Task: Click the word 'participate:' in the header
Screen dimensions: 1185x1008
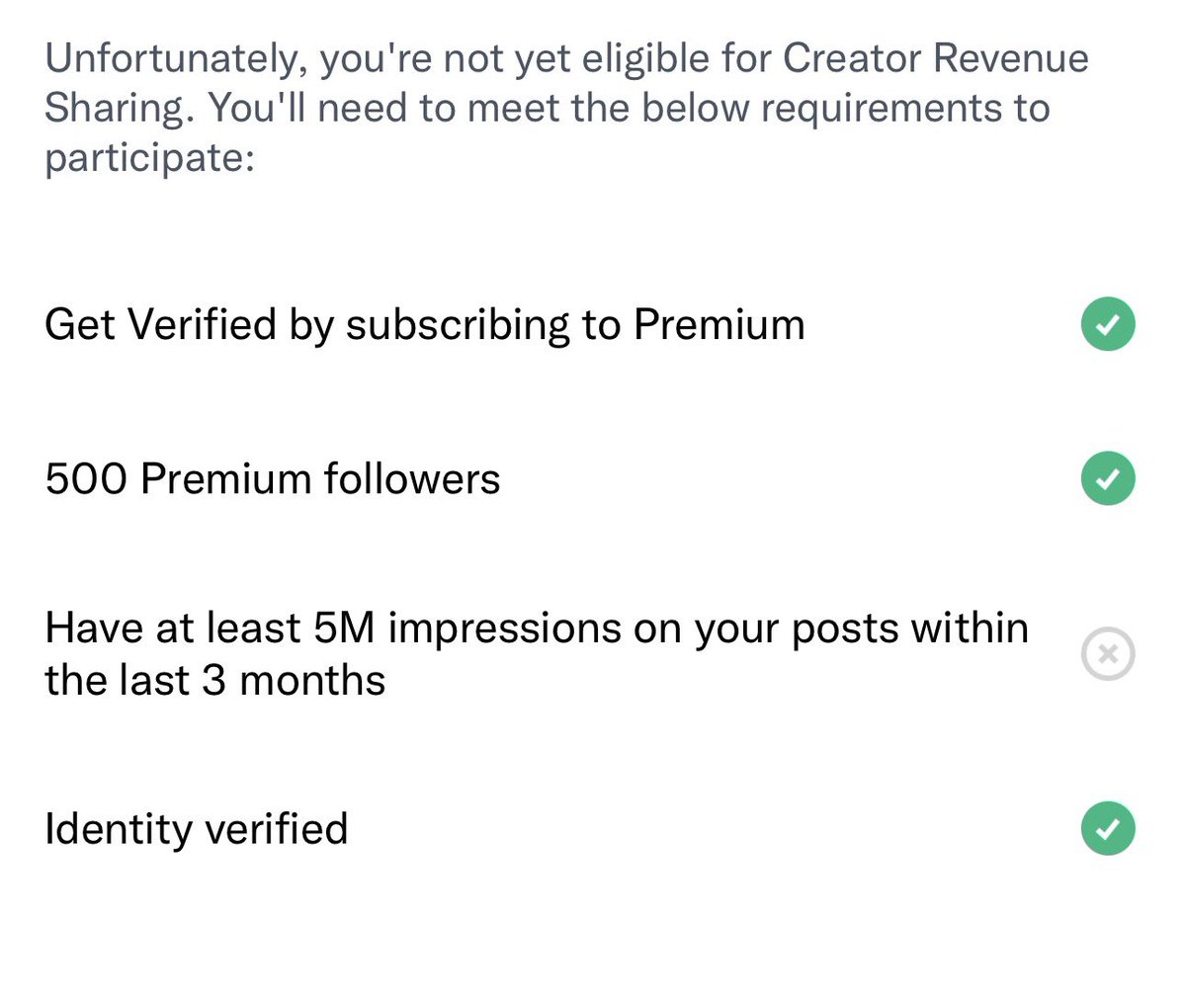Action: (x=149, y=158)
